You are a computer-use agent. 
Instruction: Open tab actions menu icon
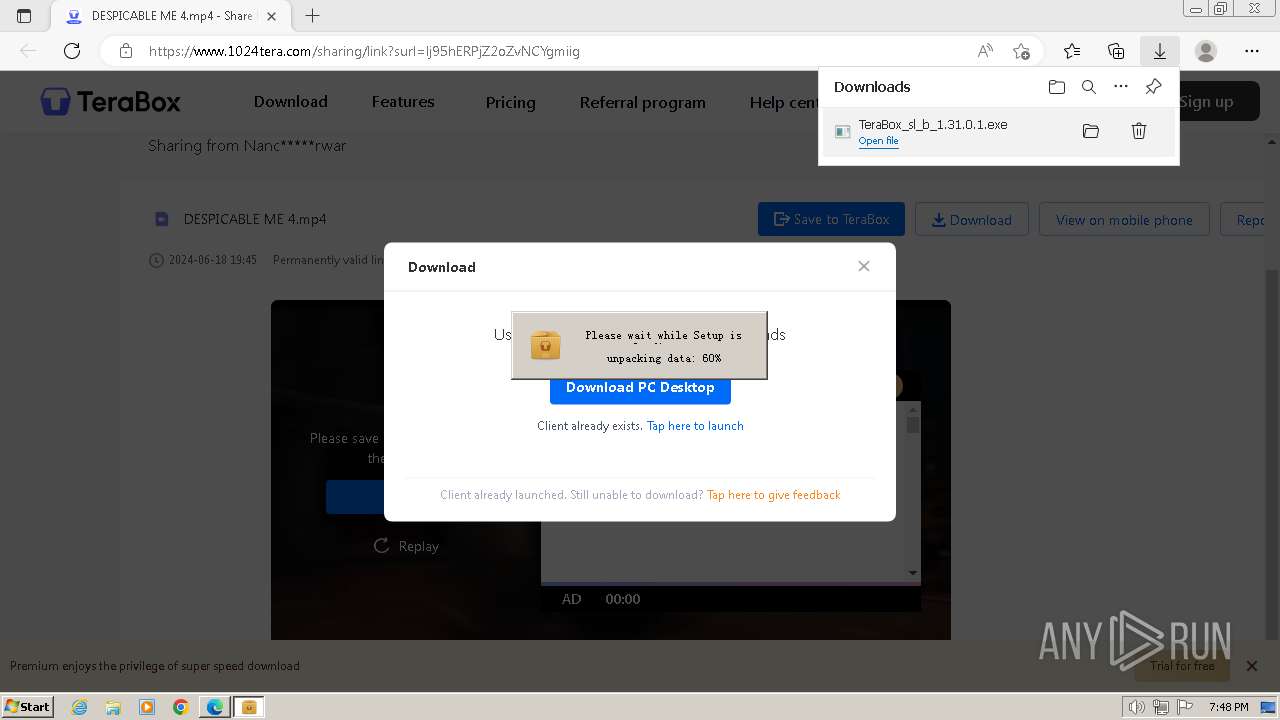tap(24, 16)
